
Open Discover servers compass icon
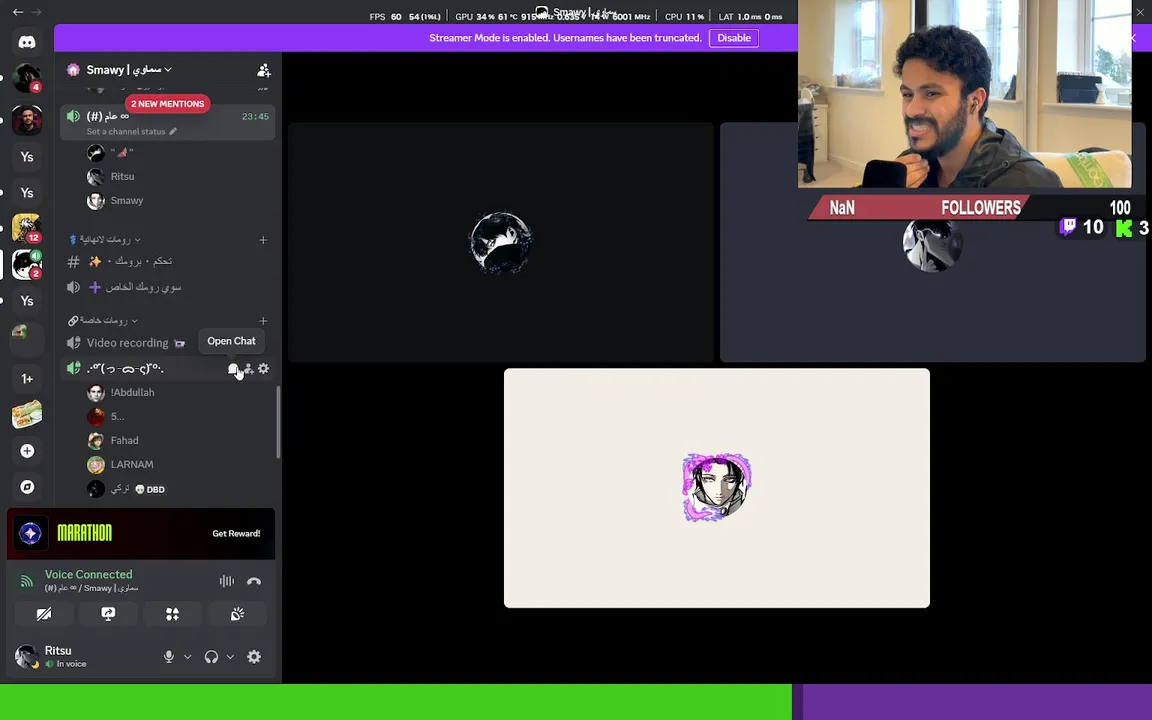click(26, 486)
